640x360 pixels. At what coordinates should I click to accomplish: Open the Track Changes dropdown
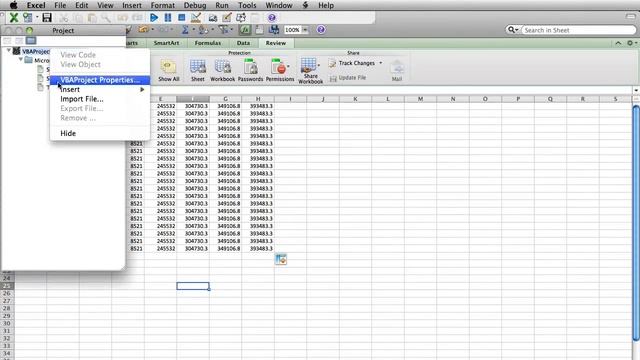point(381,63)
